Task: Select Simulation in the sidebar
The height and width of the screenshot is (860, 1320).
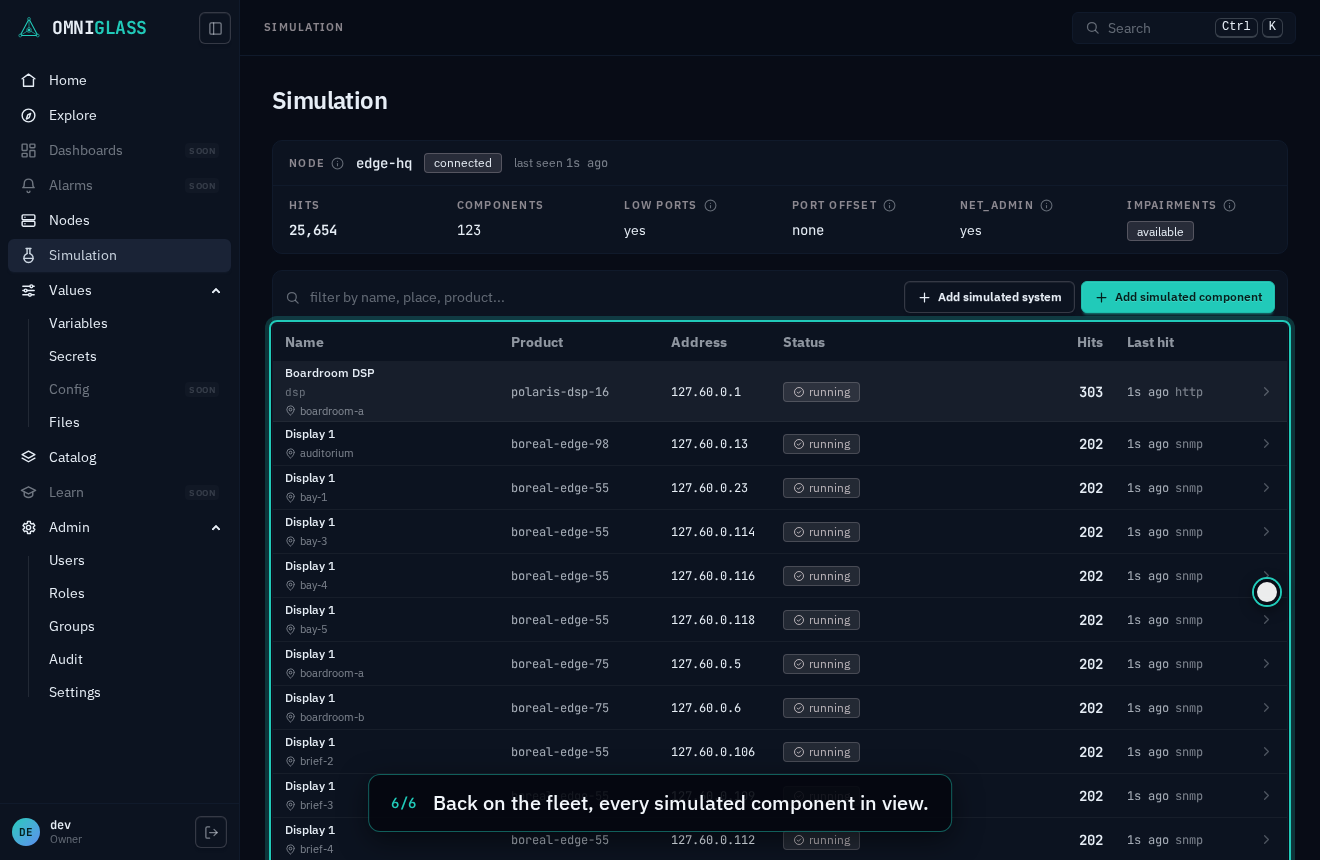Action: (x=119, y=255)
